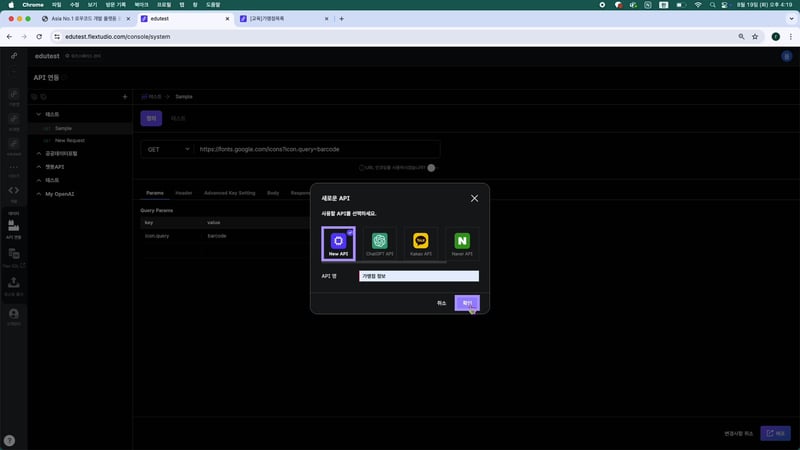
Task: Pick the Kakao API icon
Action: [x=421, y=243]
